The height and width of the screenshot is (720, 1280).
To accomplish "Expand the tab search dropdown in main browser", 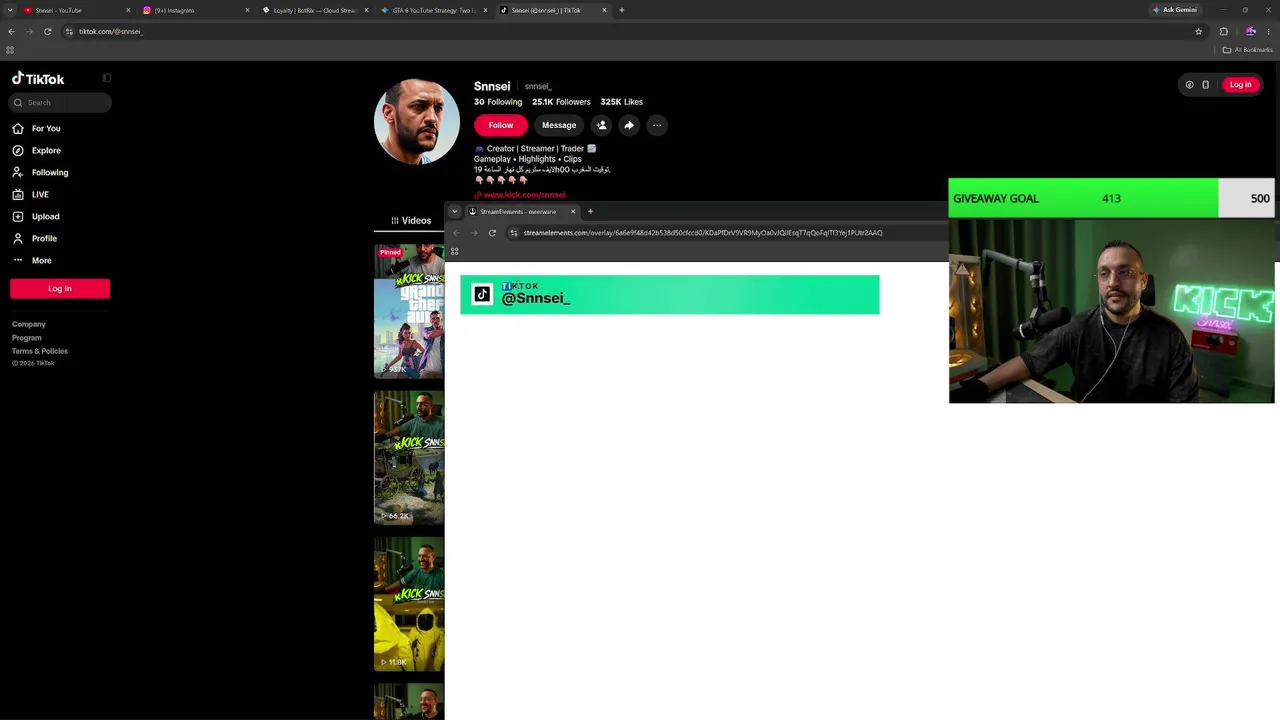I will (10, 10).
